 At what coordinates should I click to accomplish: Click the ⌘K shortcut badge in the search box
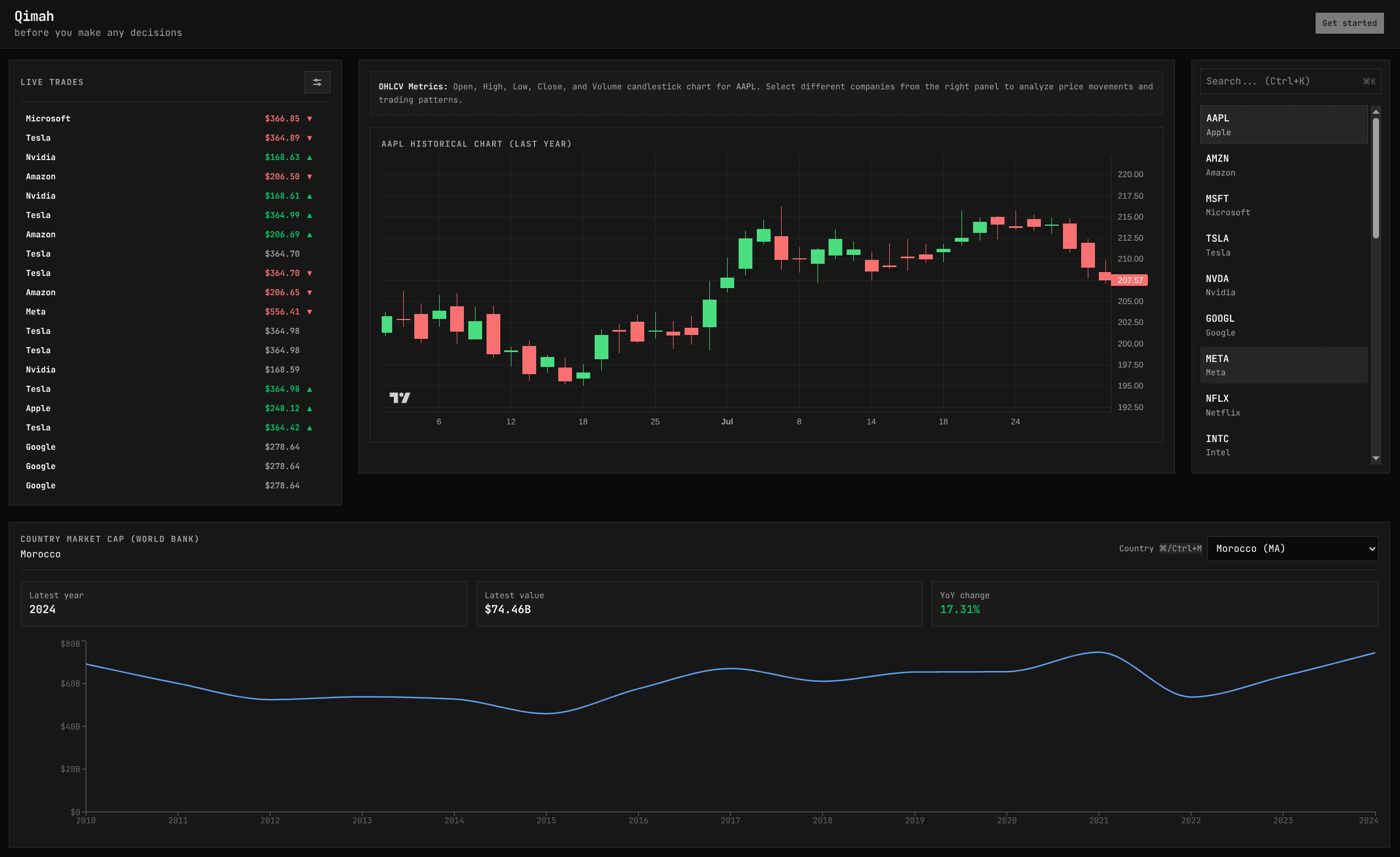[1369, 82]
